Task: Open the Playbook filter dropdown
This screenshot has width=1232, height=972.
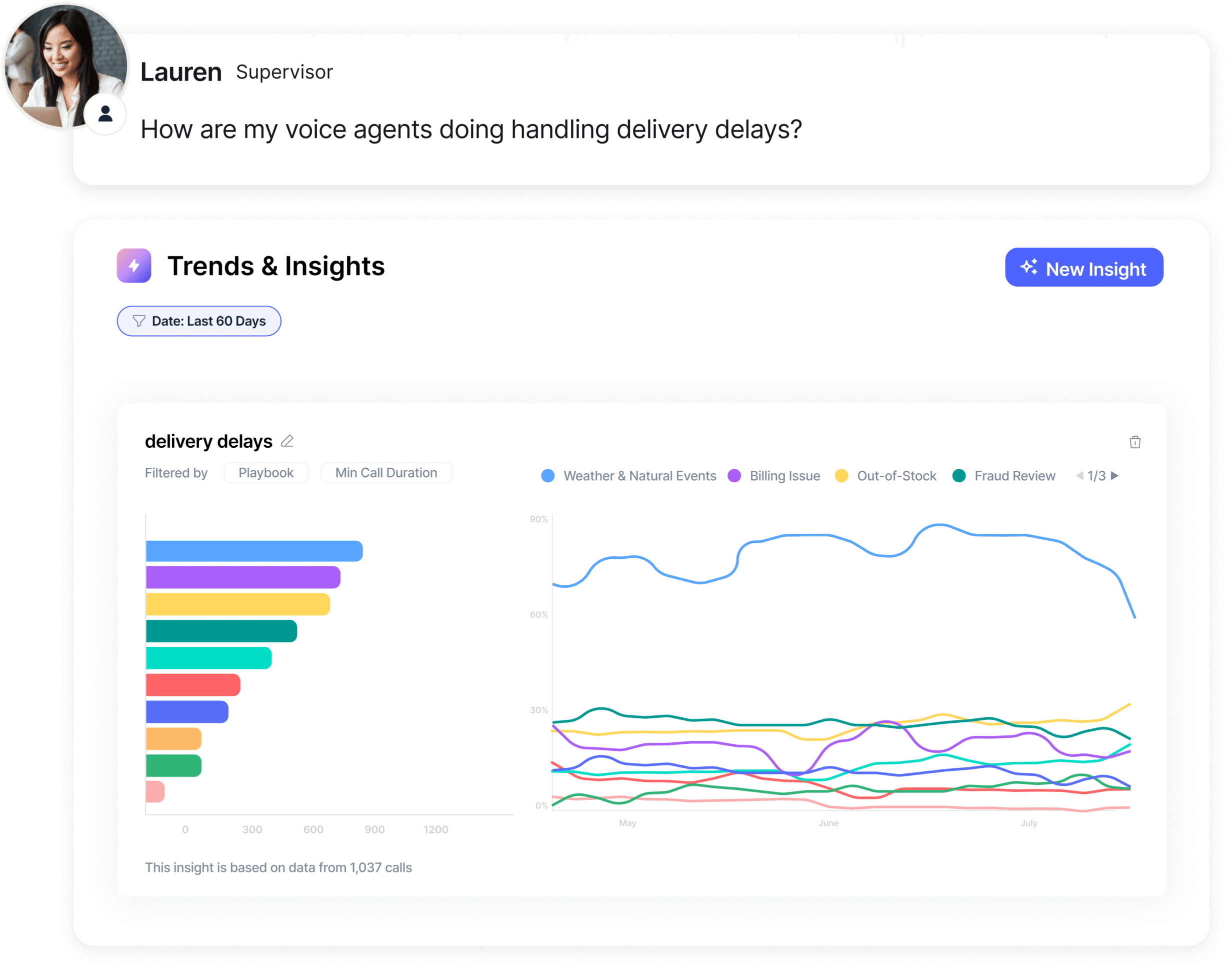Action: (x=265, y=472)
